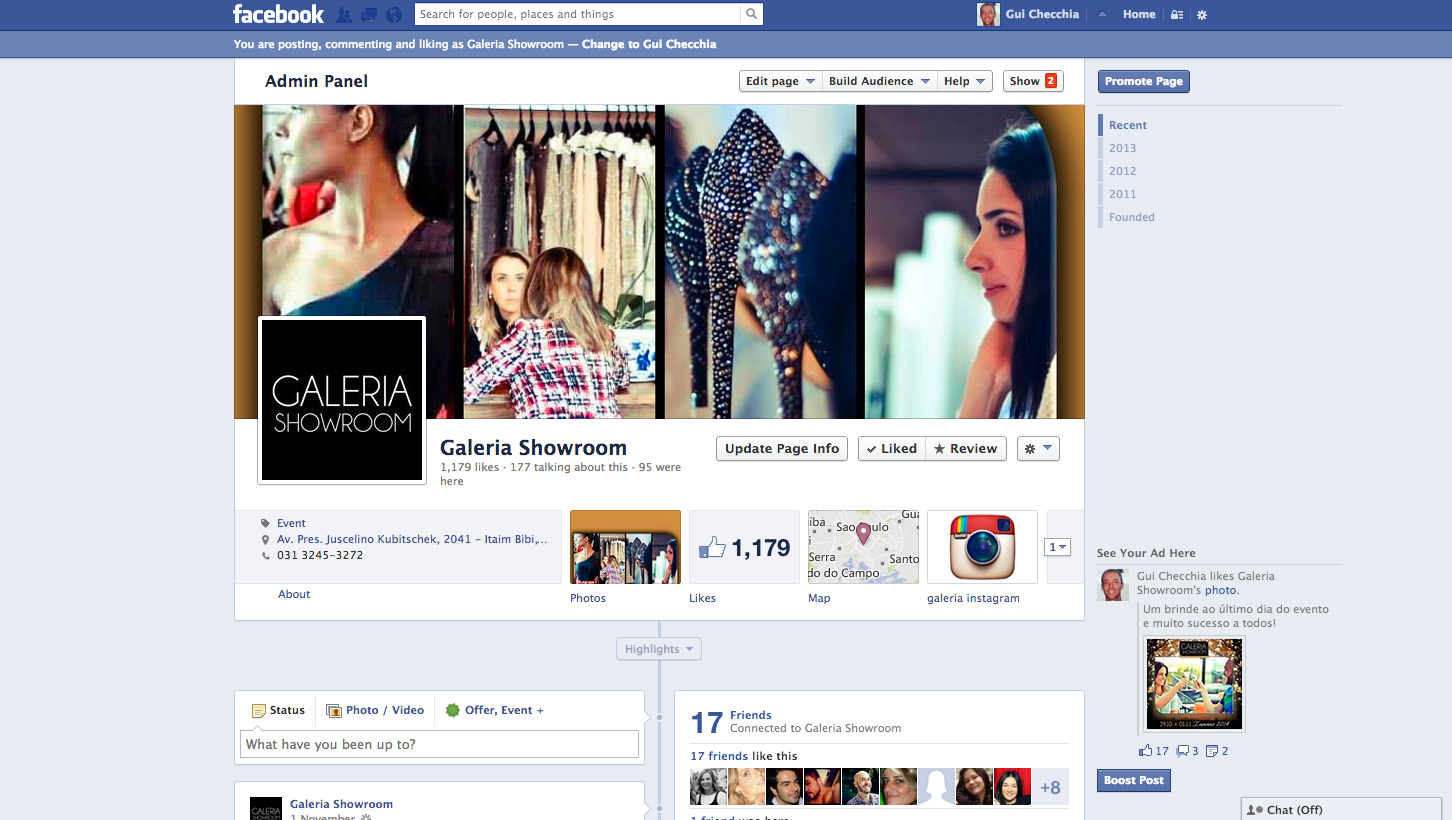Open friend requests icon in top bar
Viewport: 1452px width, 820px height.
coord(344,15)
